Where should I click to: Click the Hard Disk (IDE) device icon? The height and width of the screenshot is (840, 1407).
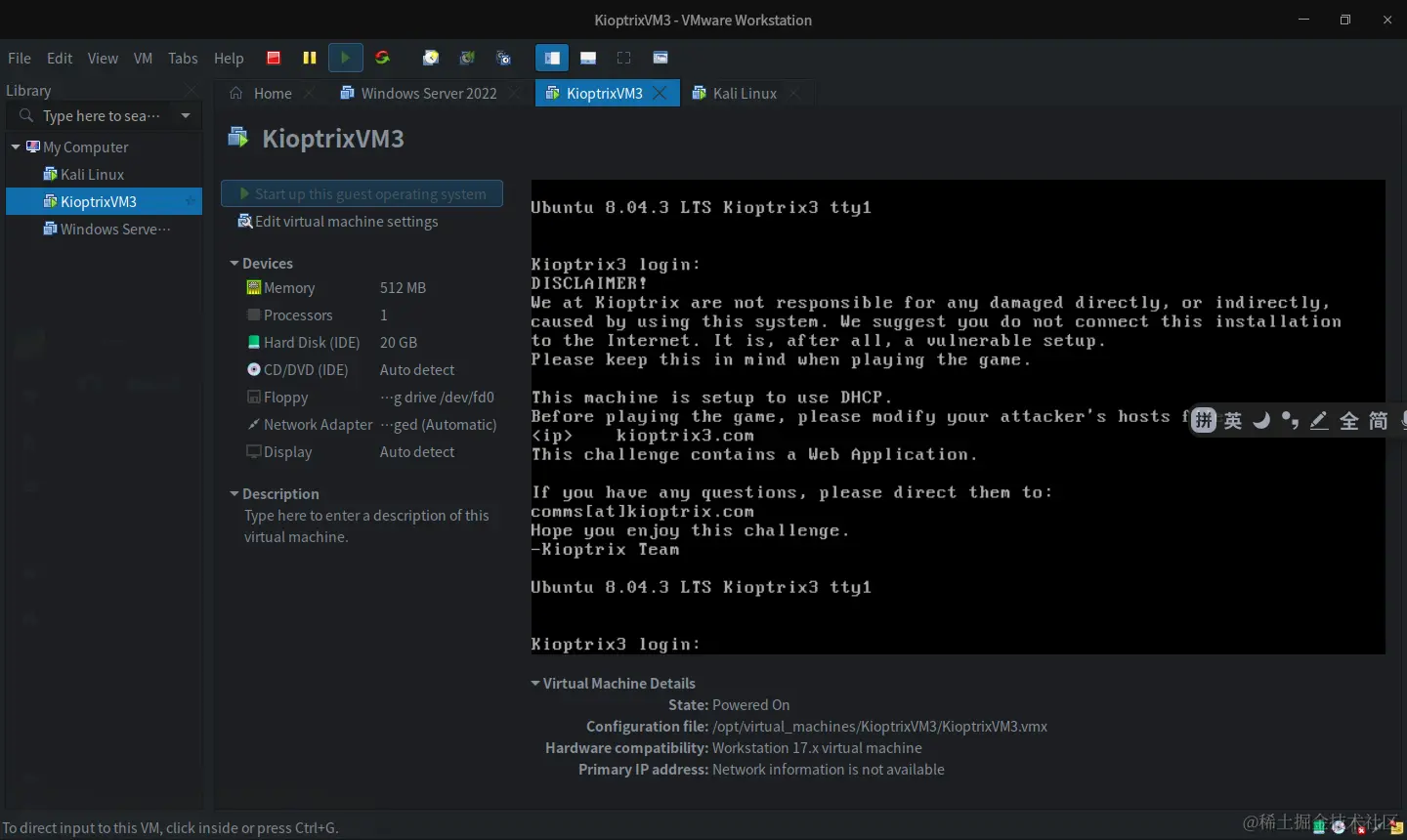(254, 343)
